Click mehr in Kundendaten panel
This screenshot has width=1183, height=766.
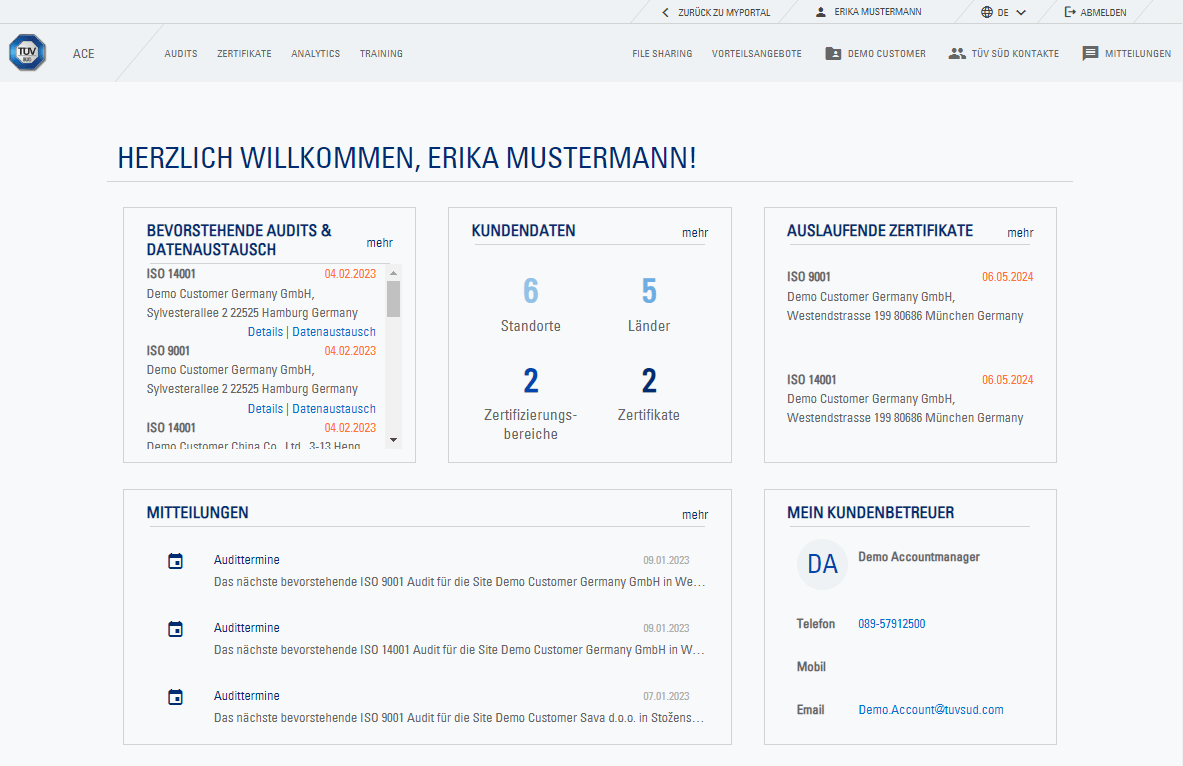(x=695, y=233)
